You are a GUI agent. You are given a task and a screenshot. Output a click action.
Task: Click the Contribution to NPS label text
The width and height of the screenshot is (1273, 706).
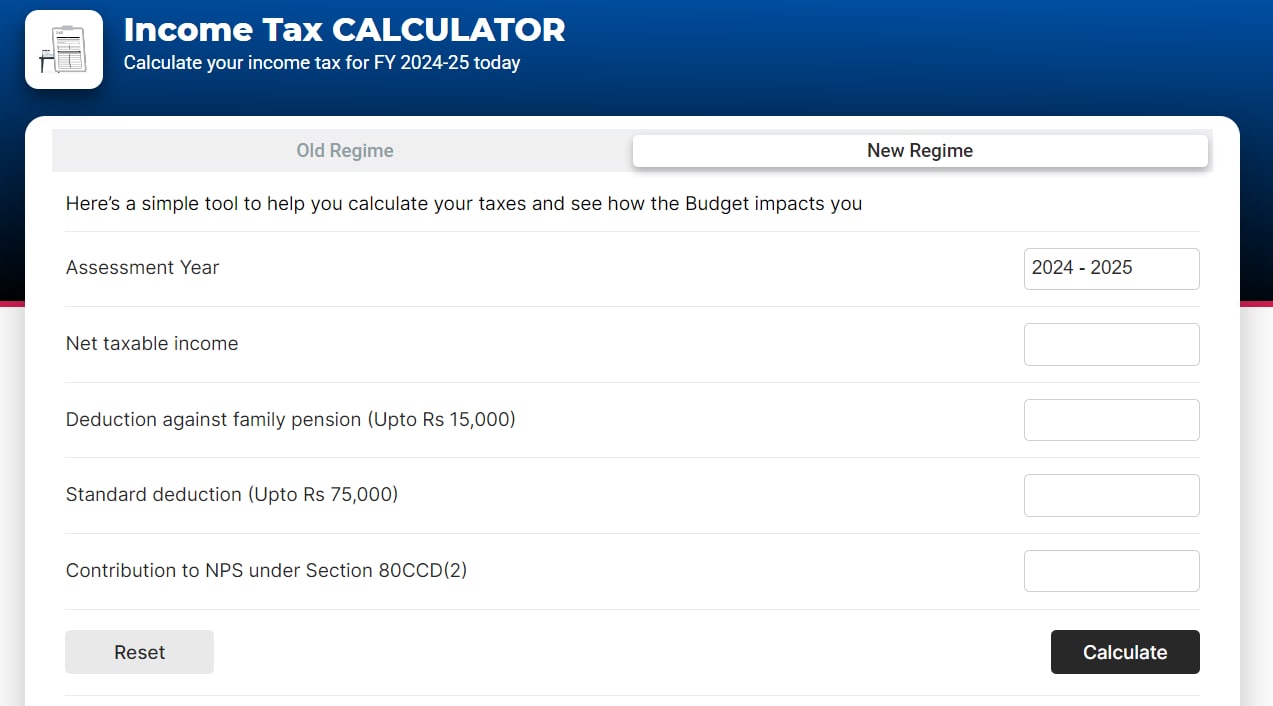266,571
